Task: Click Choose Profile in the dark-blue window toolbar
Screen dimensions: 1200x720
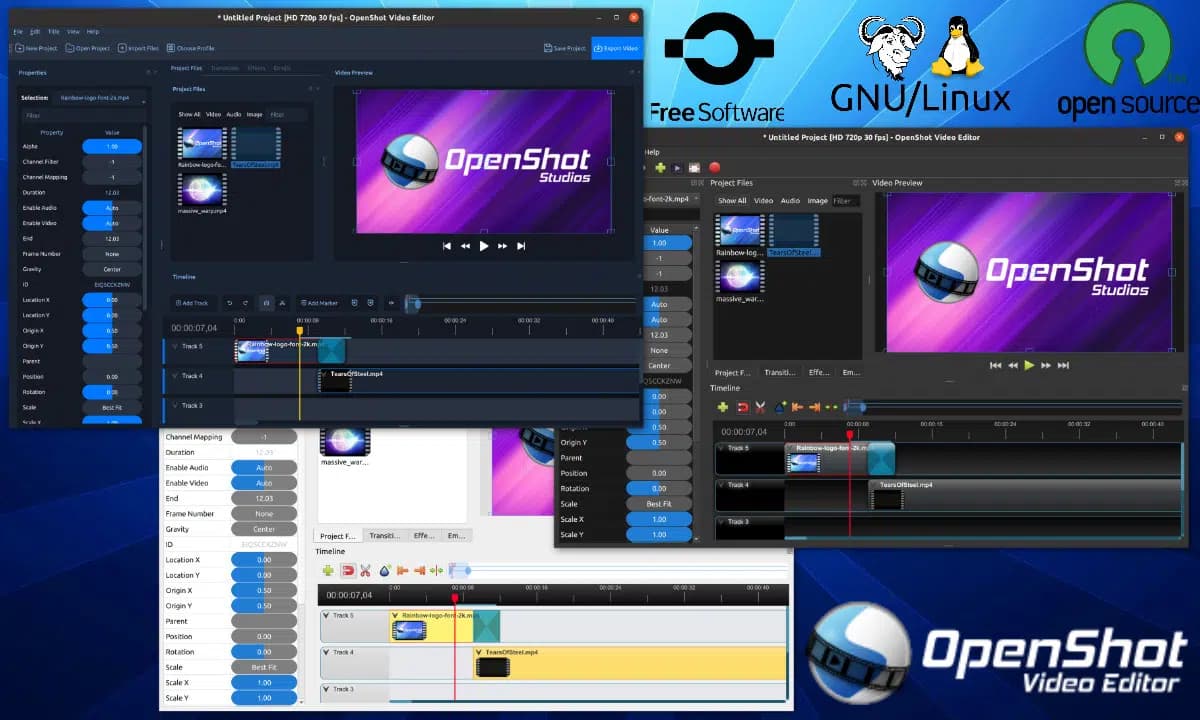Action: click(x=190, y=48)
